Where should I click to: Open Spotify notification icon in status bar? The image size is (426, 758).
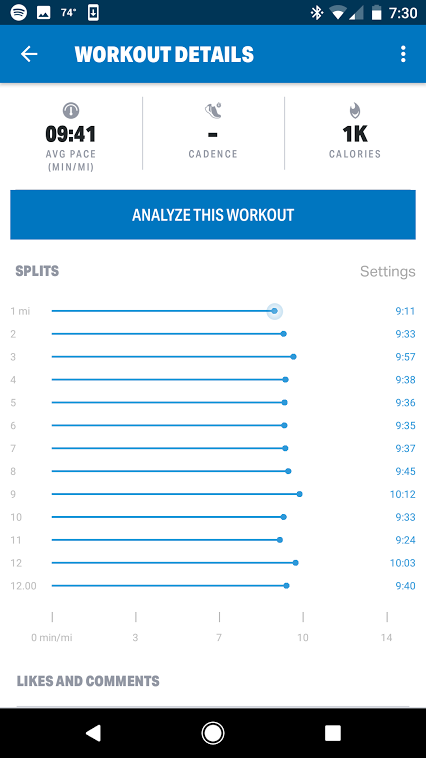18,13
